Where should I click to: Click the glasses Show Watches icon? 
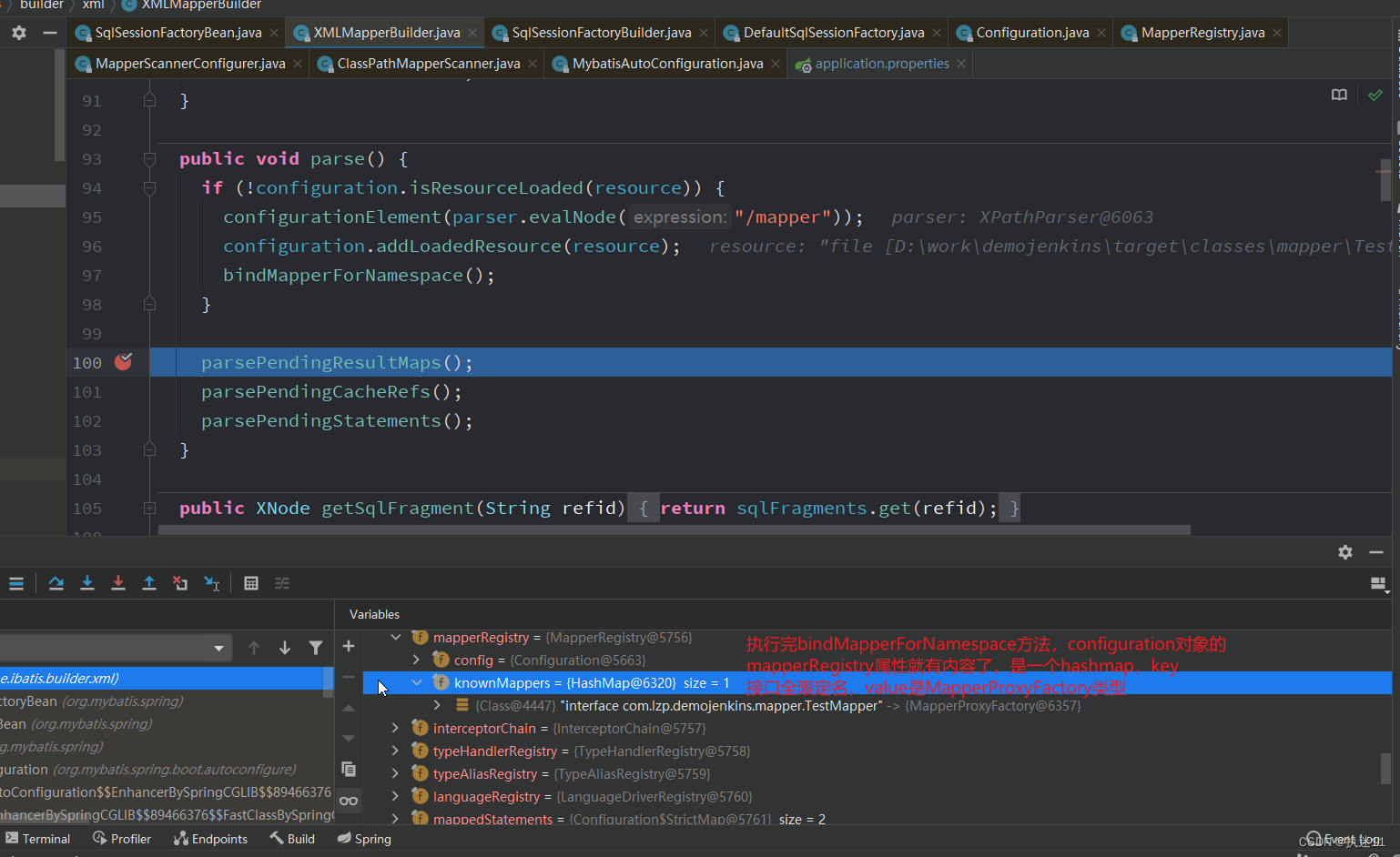coord(349,801)
